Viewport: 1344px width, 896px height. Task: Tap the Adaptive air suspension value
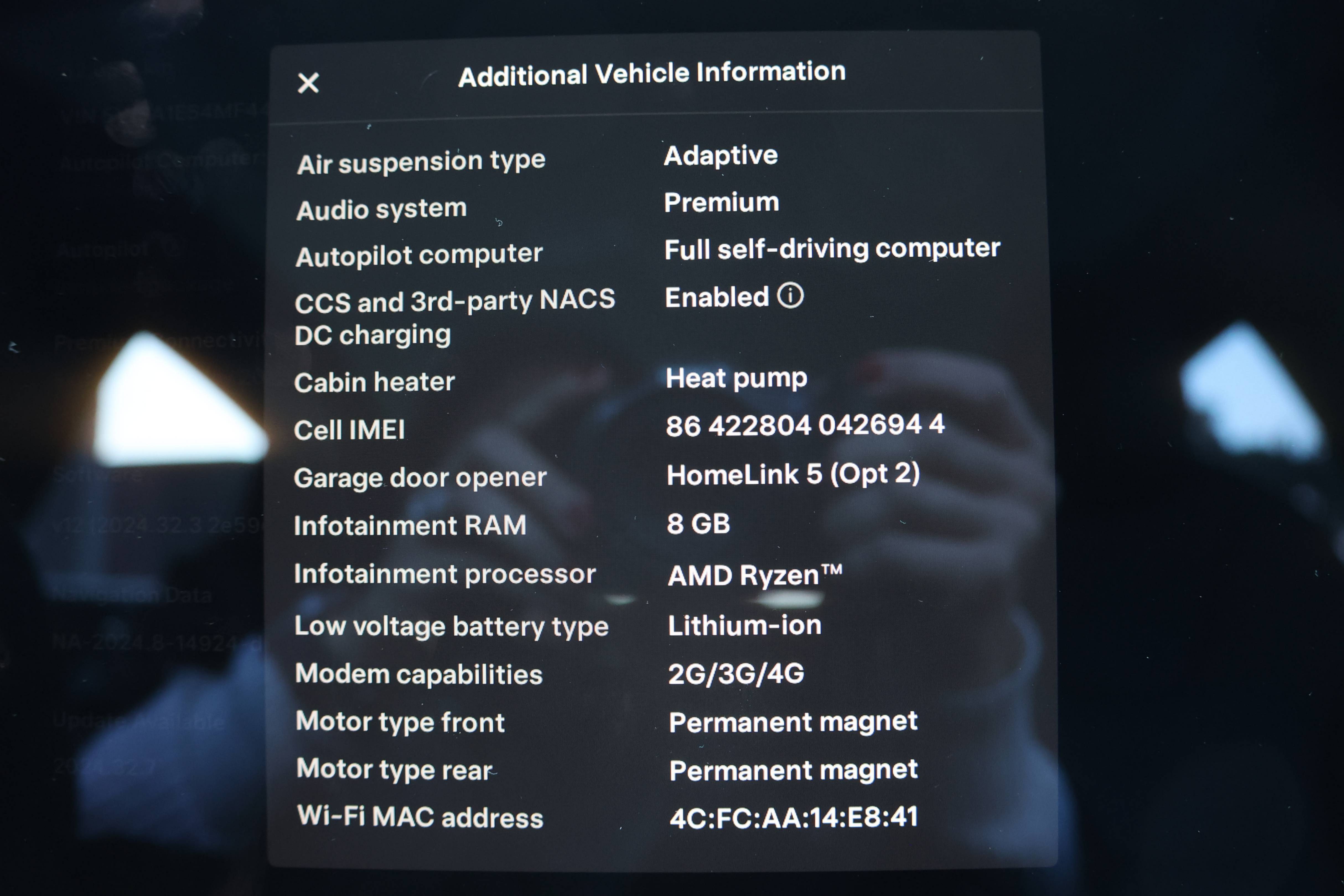pos(721,156)
